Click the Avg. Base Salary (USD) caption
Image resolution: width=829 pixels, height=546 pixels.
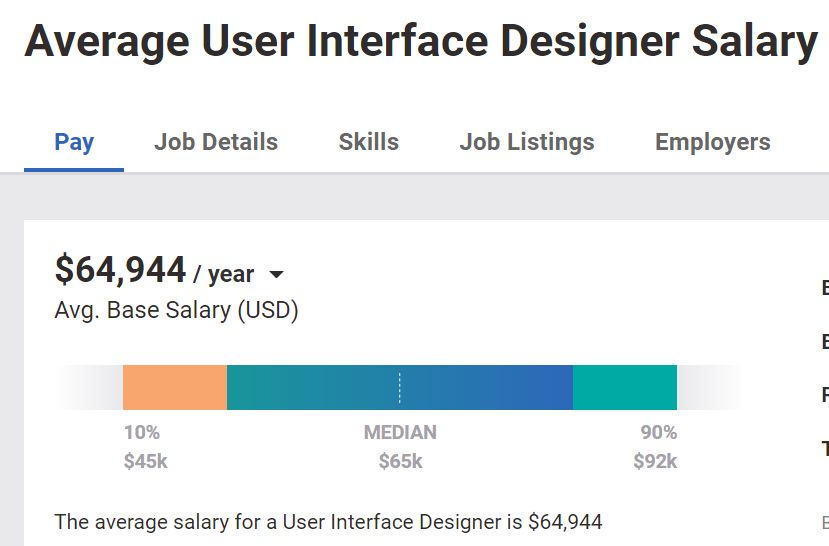[x=176, y=310]
